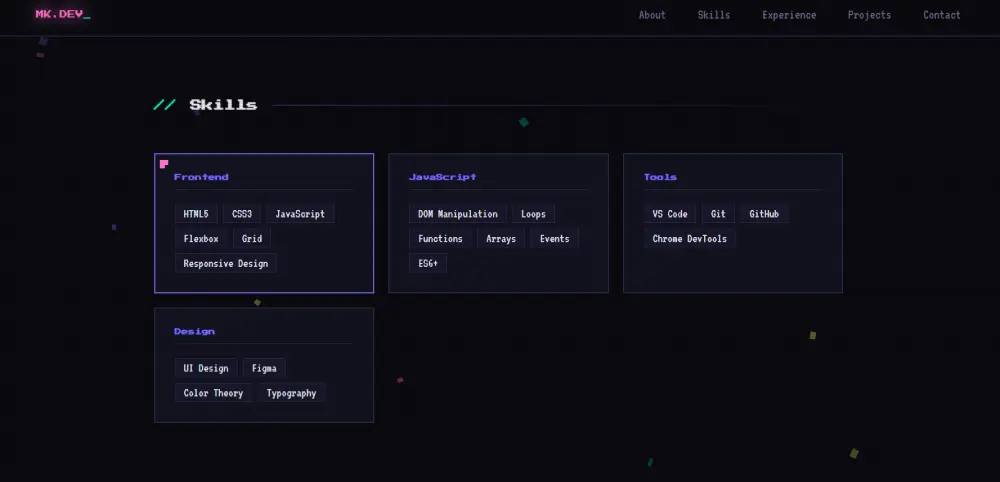Click the Color Theory tag
The height and width of the screenshot is (482, 1000).
click(x=213, y=393)
